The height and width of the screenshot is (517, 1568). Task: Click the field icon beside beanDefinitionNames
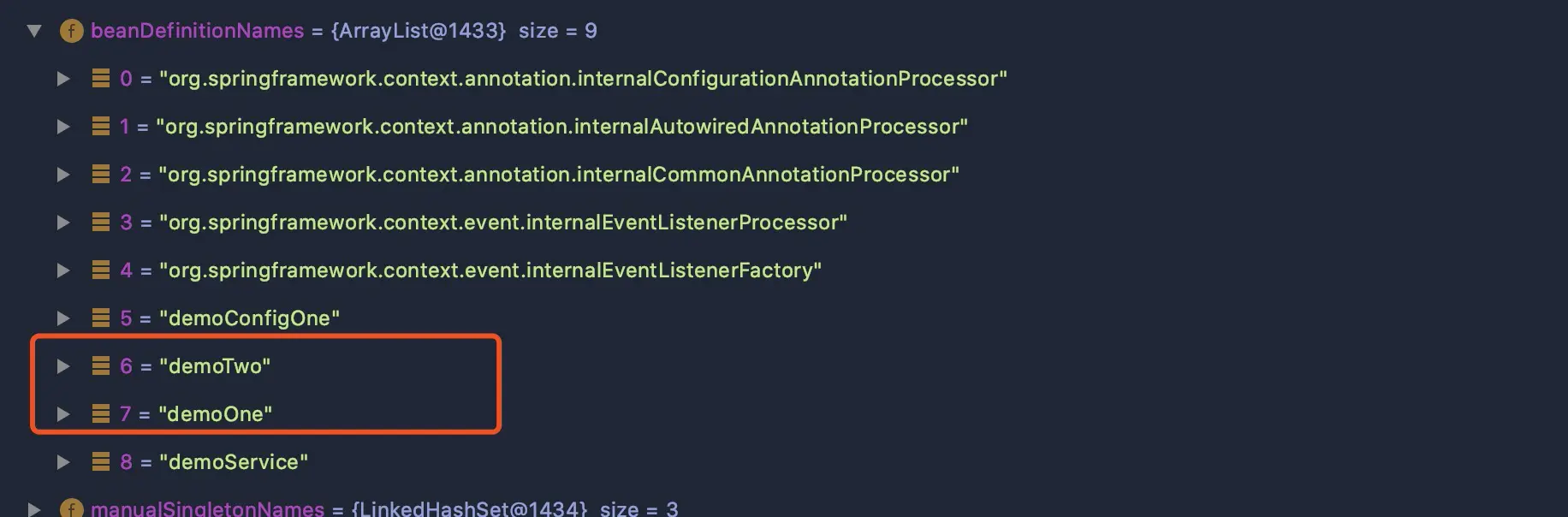72,32
